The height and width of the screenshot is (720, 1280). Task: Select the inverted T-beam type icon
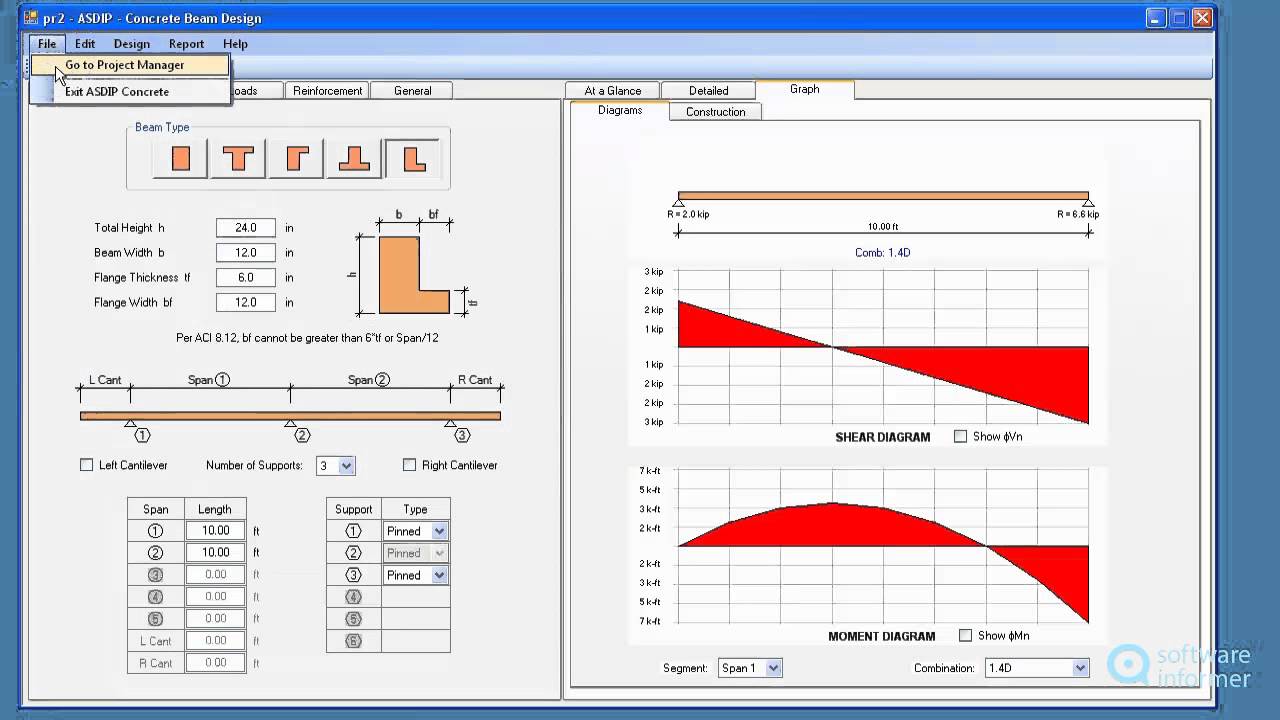[354, 158]
